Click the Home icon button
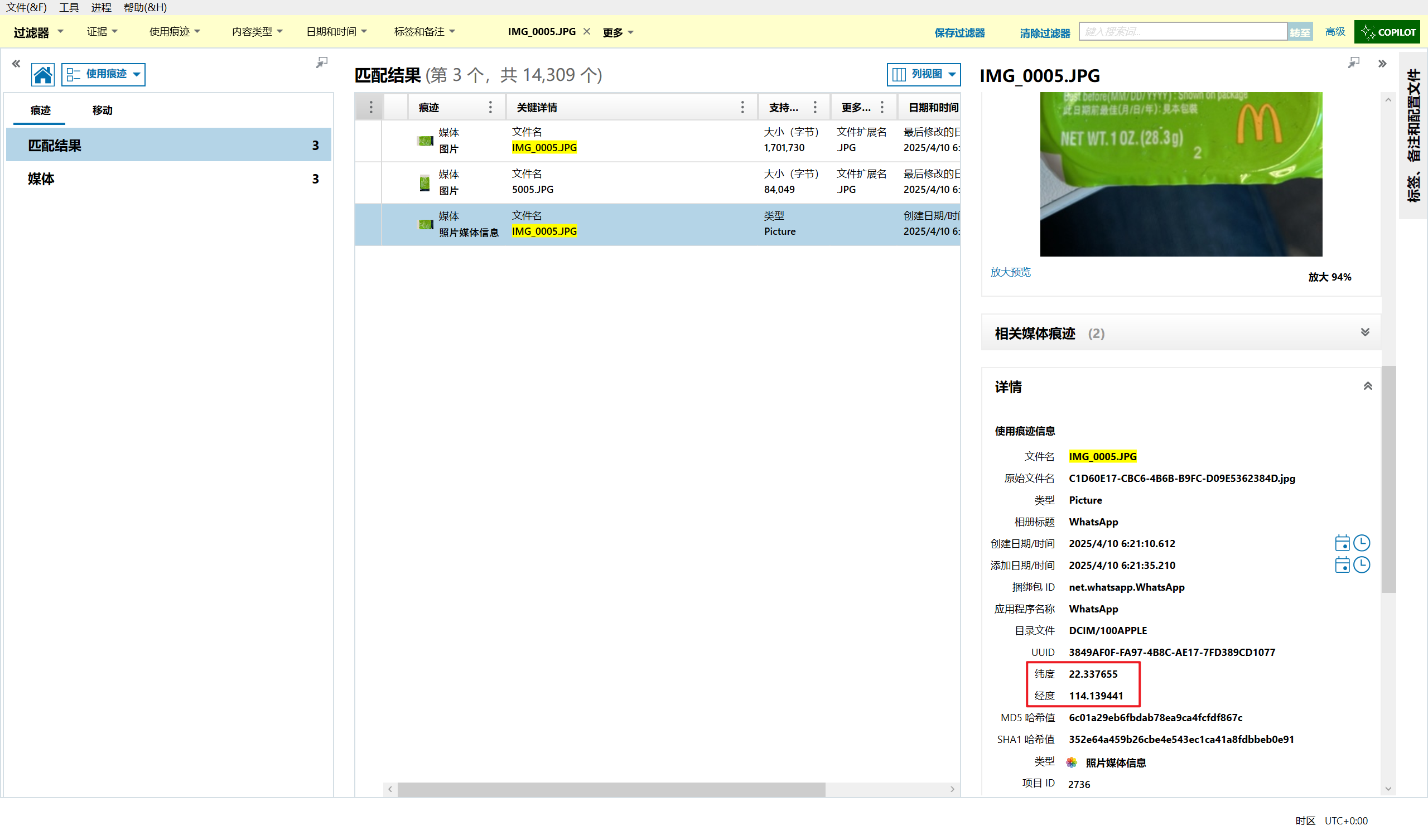This screenshot has width=1428, height=840. [x=42, y=75]
